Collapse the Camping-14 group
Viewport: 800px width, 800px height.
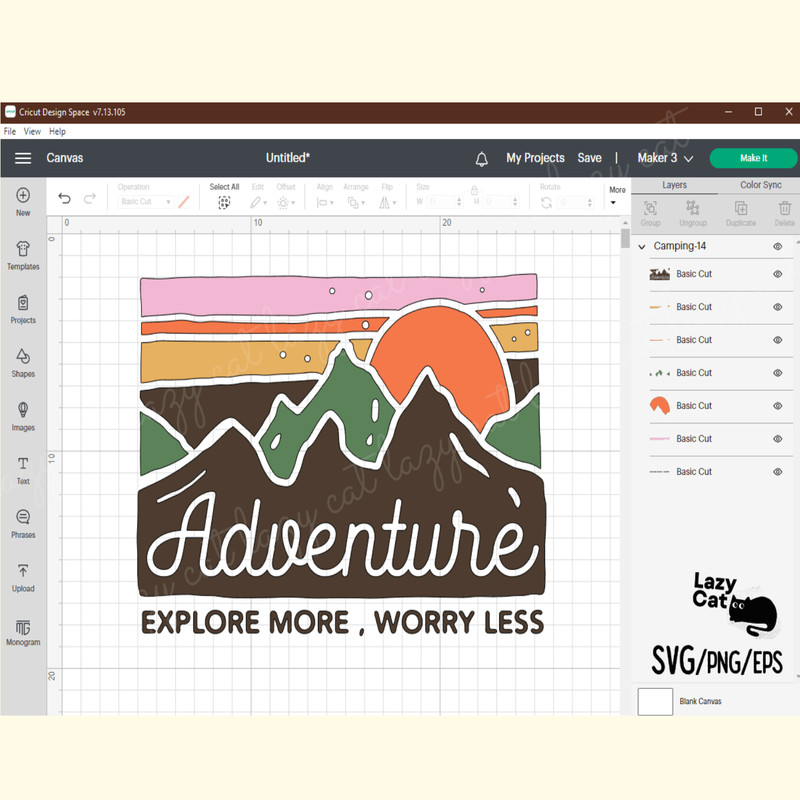click(x=640, y=246)
